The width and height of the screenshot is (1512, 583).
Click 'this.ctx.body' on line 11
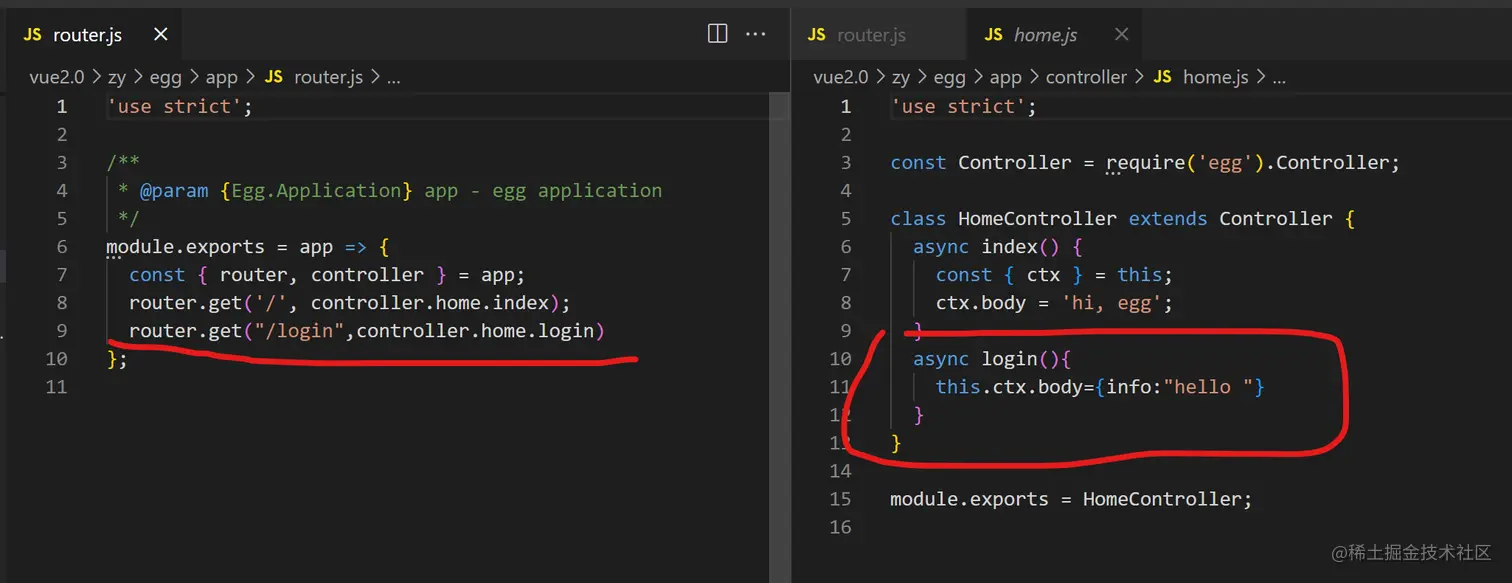[1009, 387]
